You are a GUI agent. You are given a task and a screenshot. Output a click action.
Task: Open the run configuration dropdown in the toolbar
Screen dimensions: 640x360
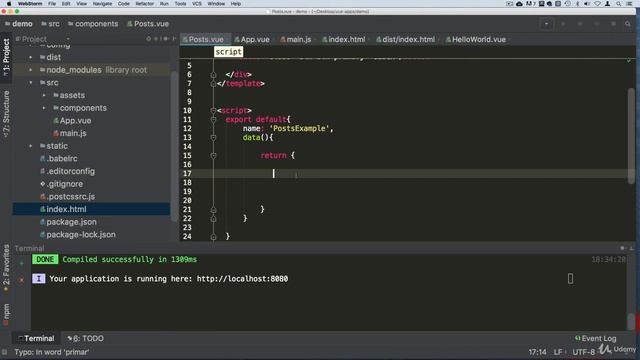pos(547,24)
